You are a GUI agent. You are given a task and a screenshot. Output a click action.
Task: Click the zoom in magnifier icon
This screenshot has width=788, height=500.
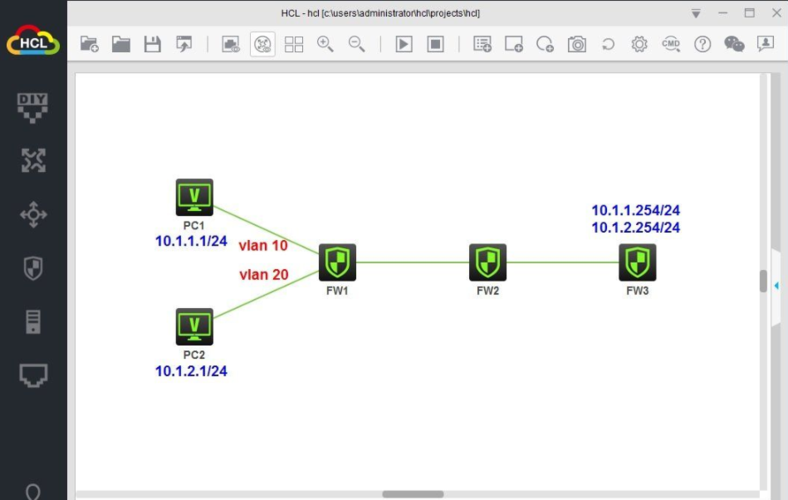[x=325, y=44]
